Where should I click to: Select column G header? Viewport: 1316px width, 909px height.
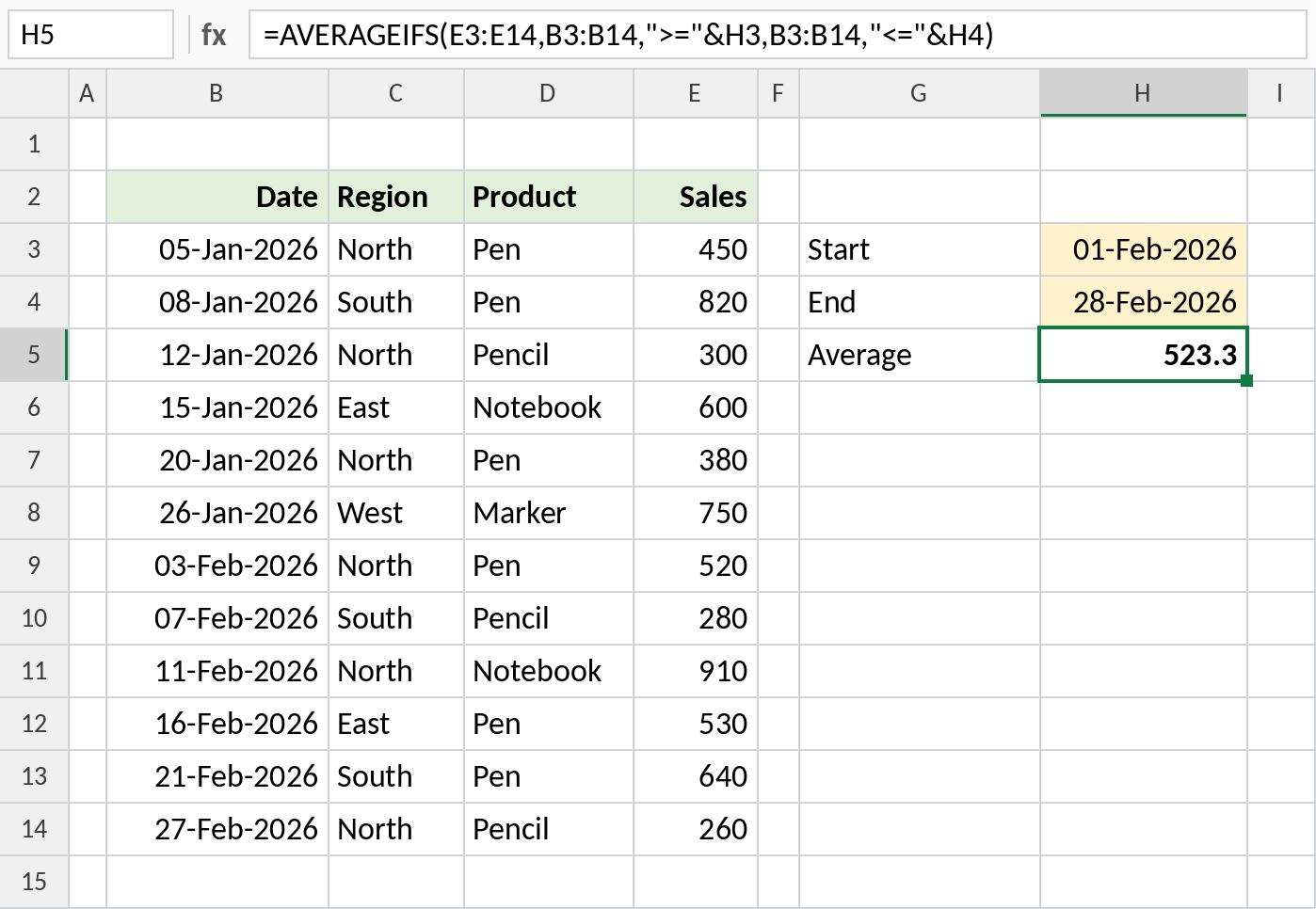click(920, 93)
